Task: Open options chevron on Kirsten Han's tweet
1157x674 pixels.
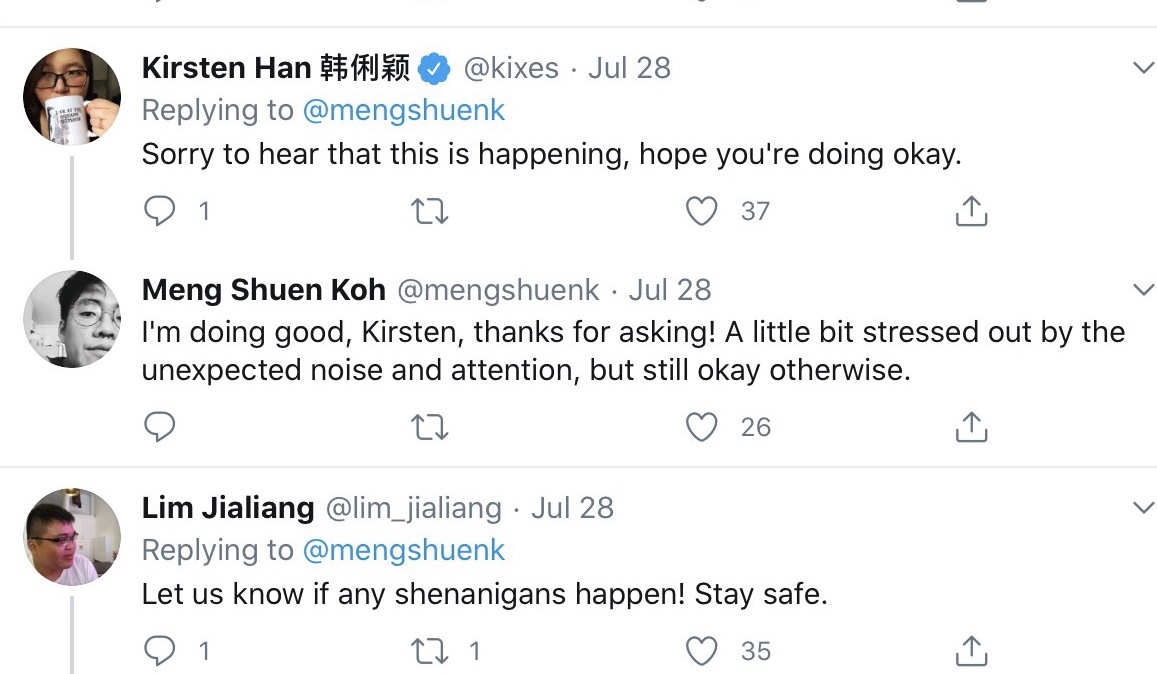Action: pos(1143,68)
